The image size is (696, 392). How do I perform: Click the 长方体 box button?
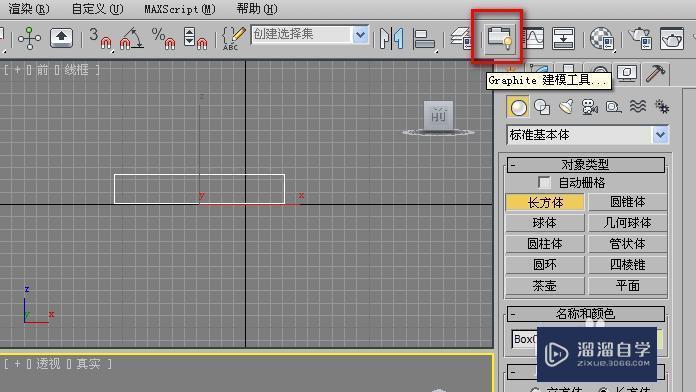[x=545, y=202]
